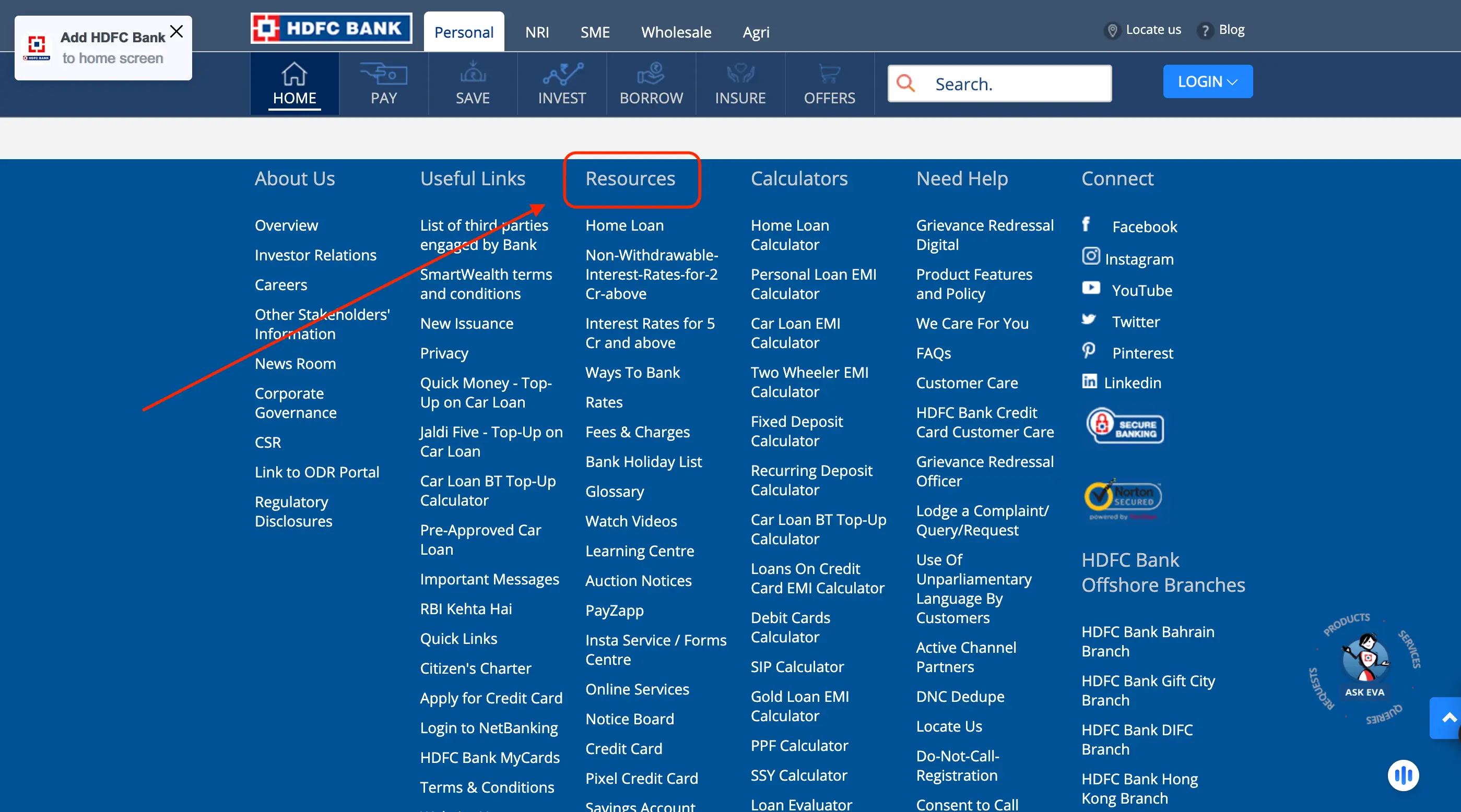Open the We Care For You link

[972, 323]
